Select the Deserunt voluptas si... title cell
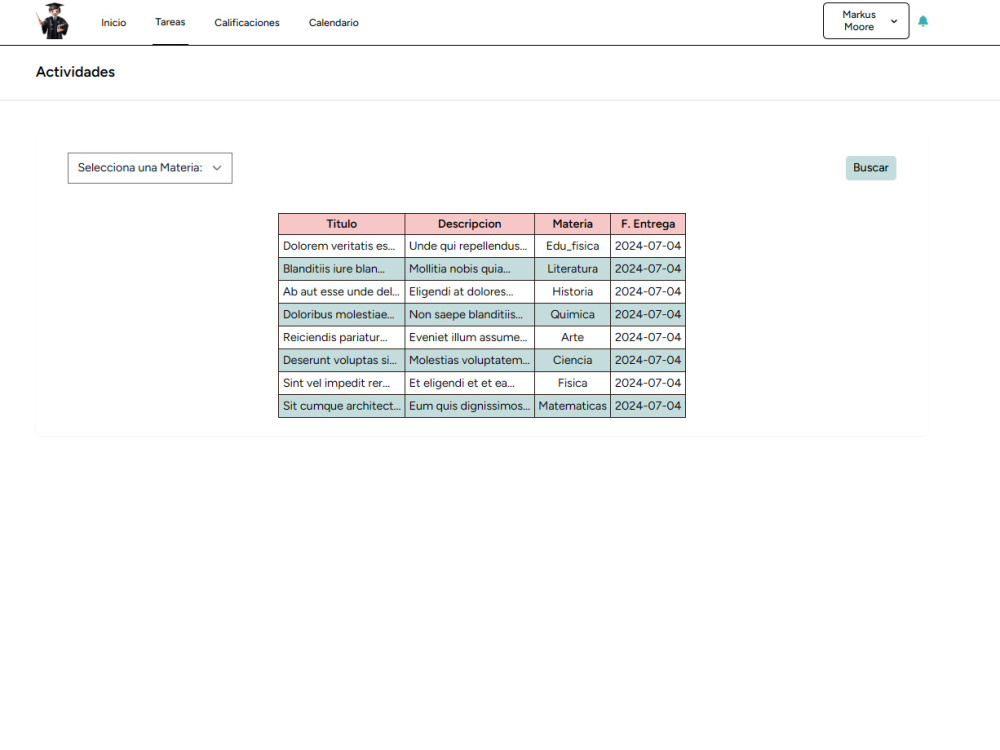The width and height of the screenshot is (1000, 750). pyautogui.click(x=342, y=360)
